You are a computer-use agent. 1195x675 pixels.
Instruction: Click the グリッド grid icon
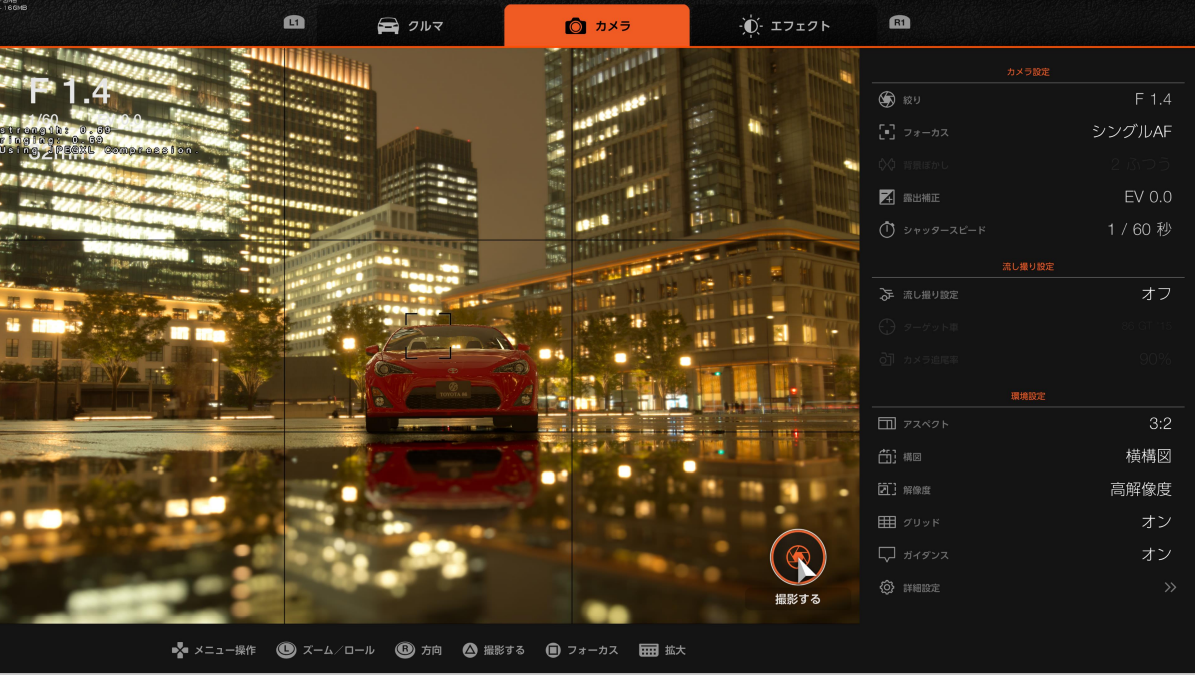(x=886, y=522)
